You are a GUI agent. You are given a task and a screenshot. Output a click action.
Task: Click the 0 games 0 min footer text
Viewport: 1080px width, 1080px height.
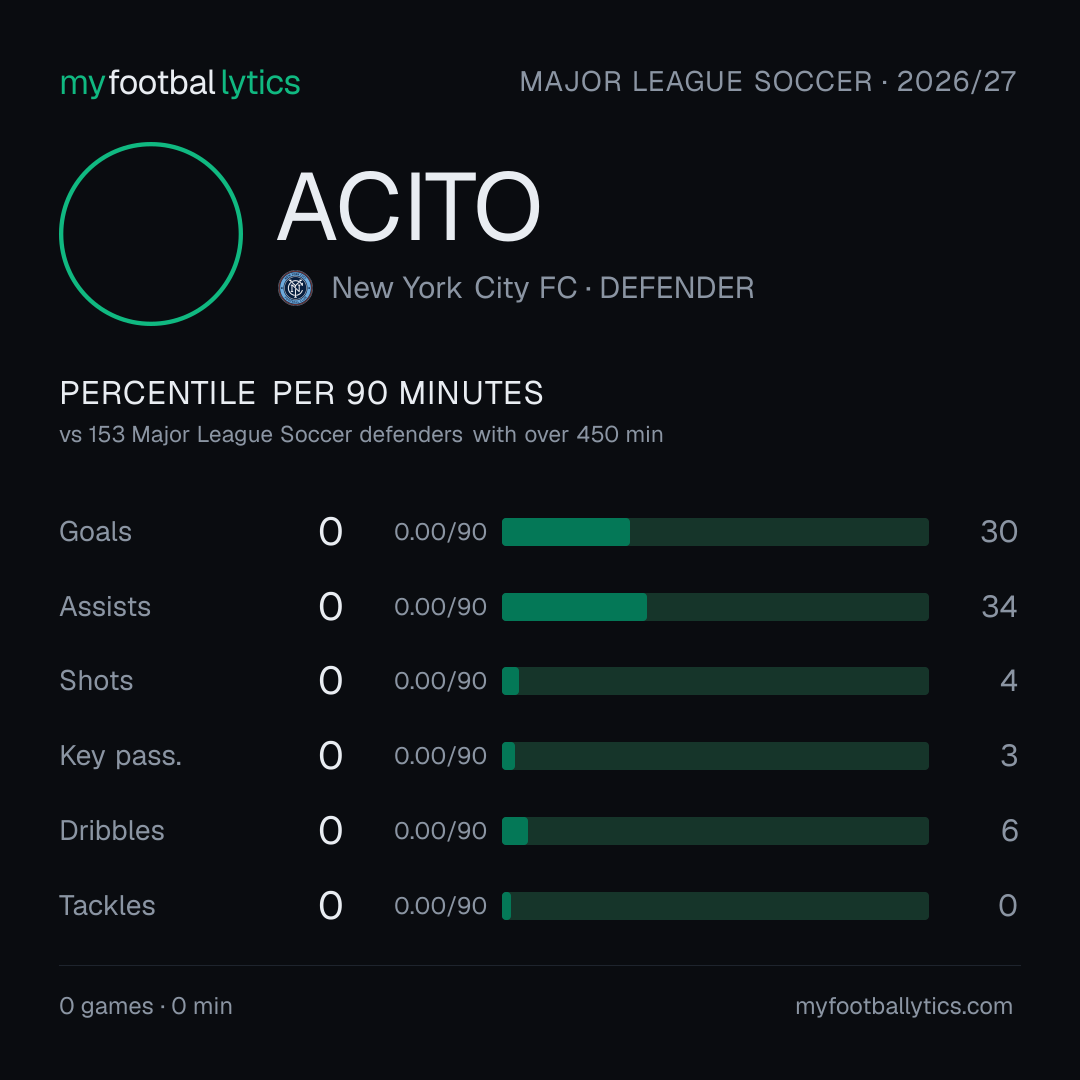pos(146,1006)
